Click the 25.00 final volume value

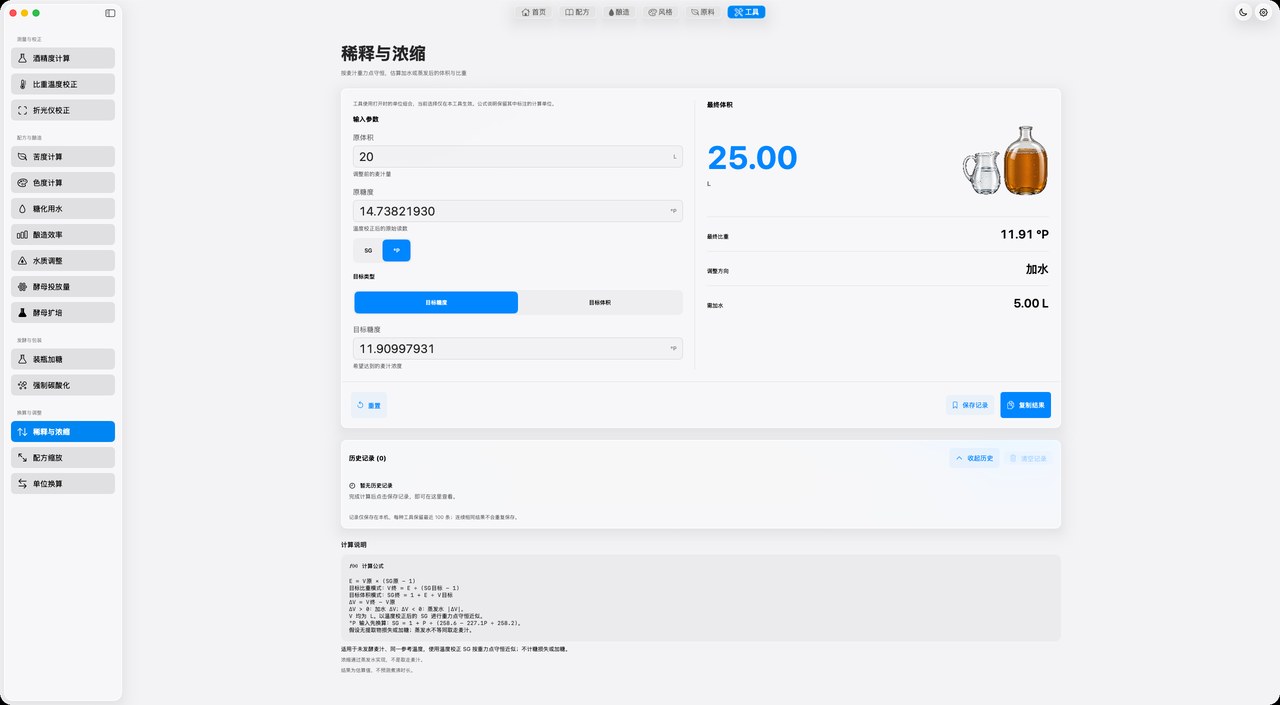tap(752, 158)
